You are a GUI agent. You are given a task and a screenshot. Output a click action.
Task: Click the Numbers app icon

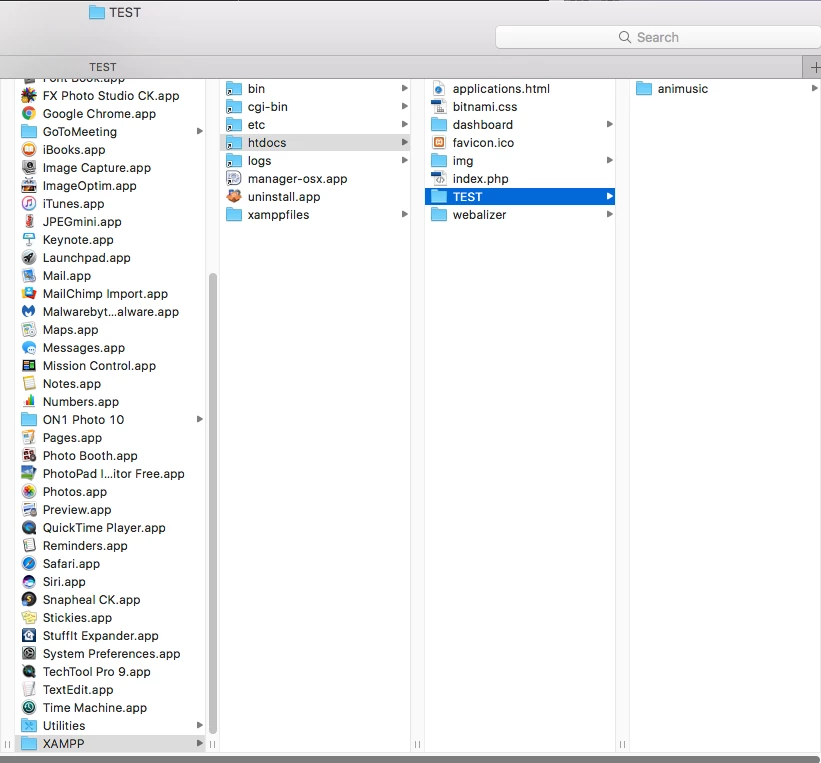coord(29,402)
